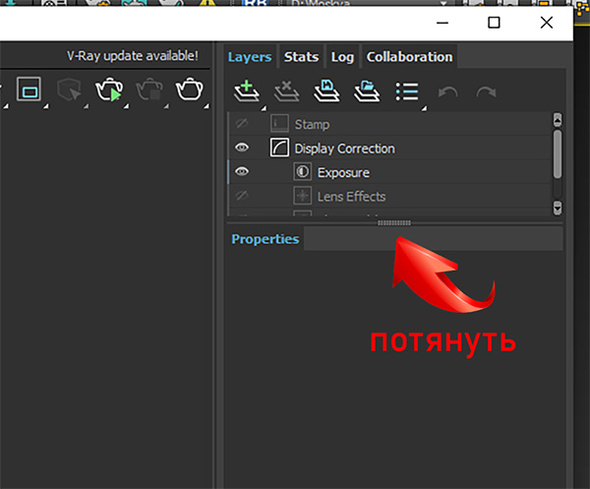The image size is (590, 489).
Task: Click the V-Ray update available notice
Action: (x=132, y=56)
